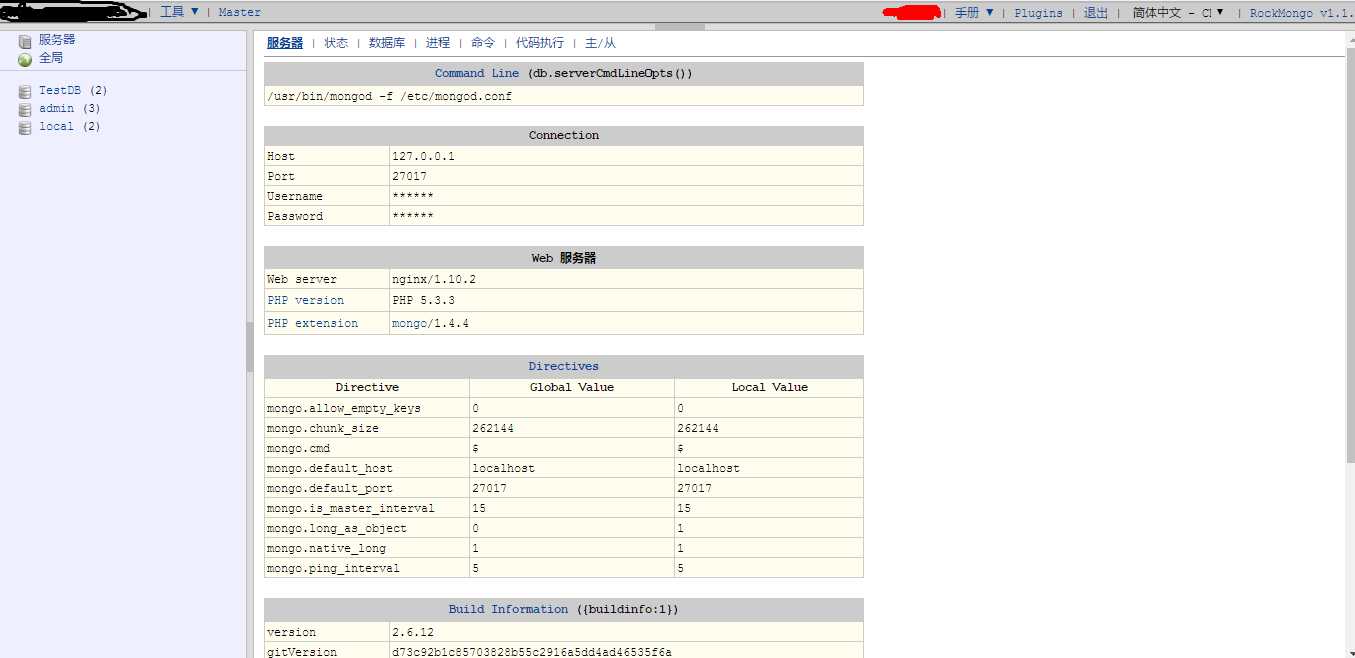Switch to the 状态 tab

pos(336,43)
